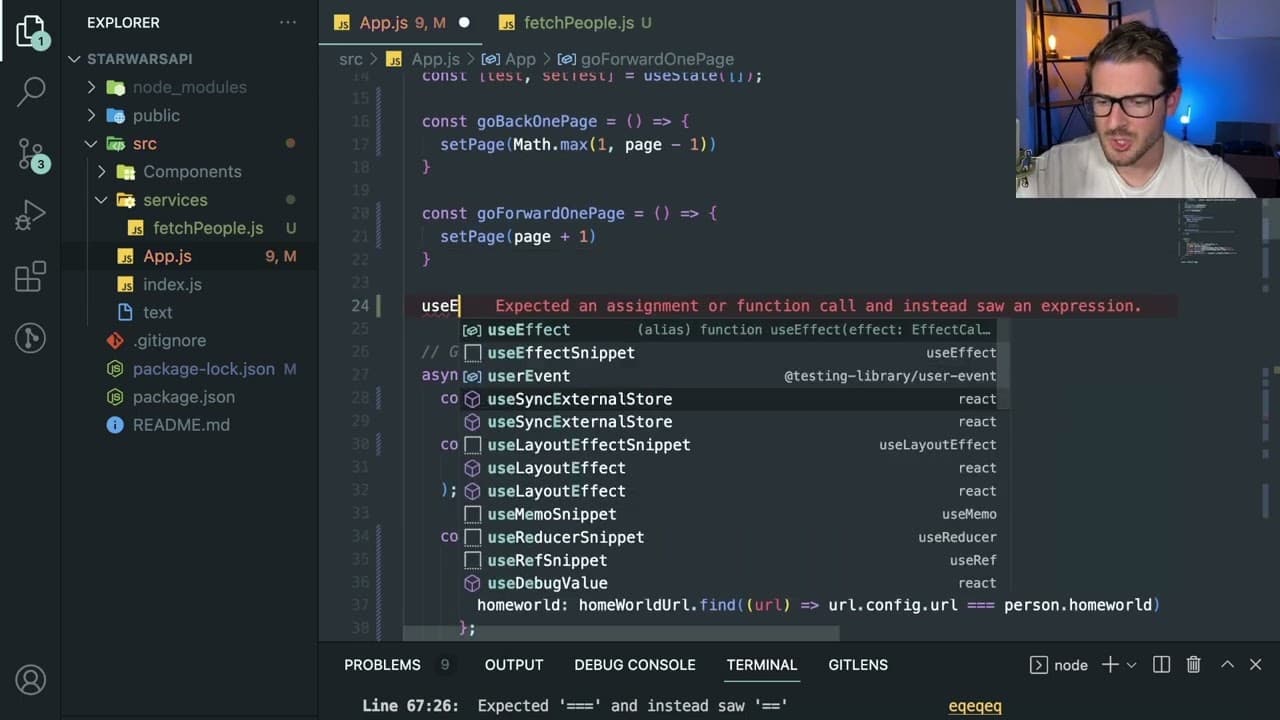Collapse the src folder

pyautogui.click(x=92, y=144)
